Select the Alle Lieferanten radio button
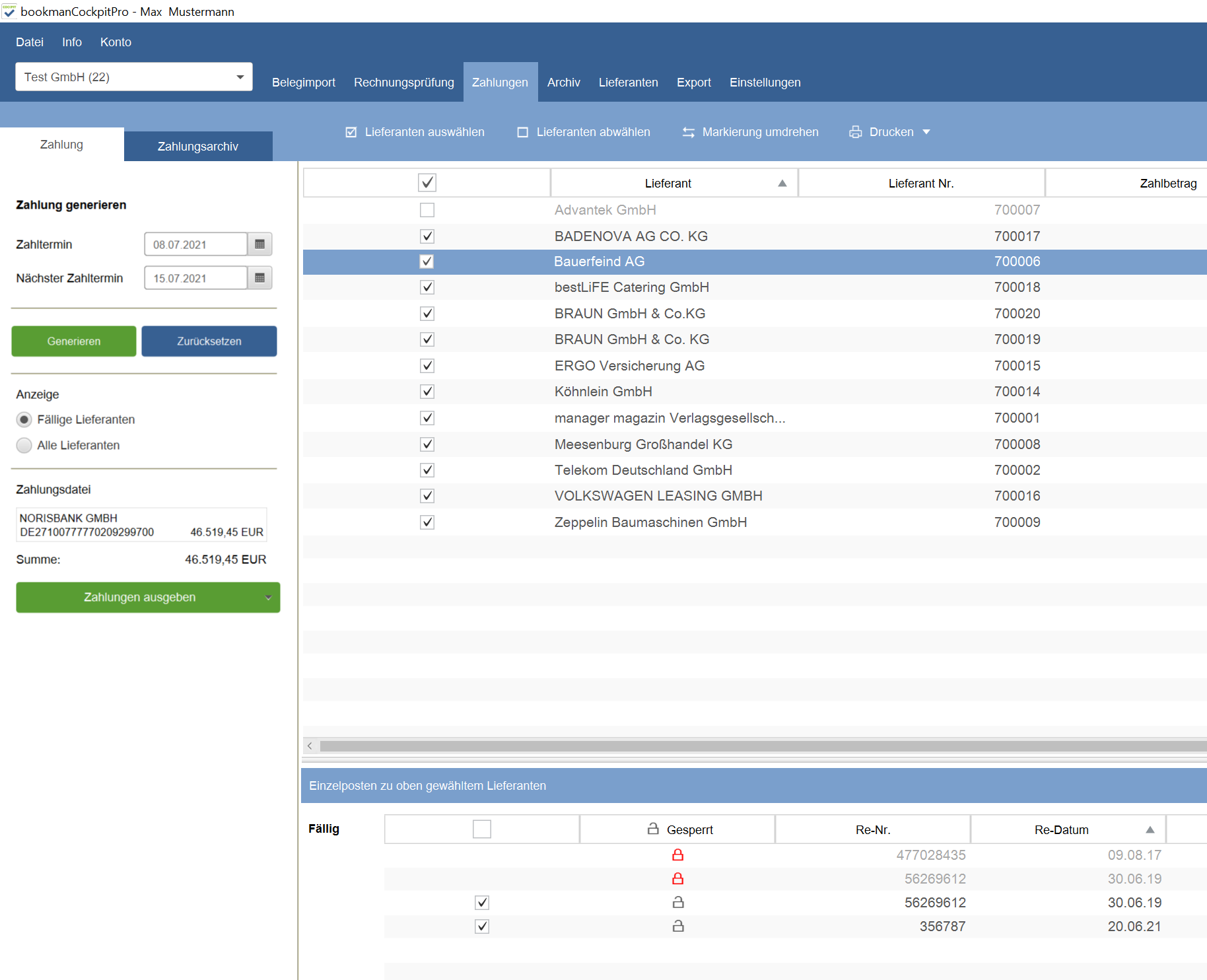The height and width of the screenshot is (980, 1207). click(24, 445)
